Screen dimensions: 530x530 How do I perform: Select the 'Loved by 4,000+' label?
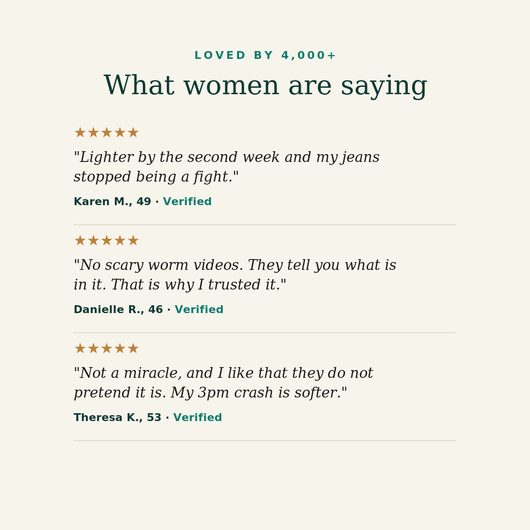click(265, 55)
